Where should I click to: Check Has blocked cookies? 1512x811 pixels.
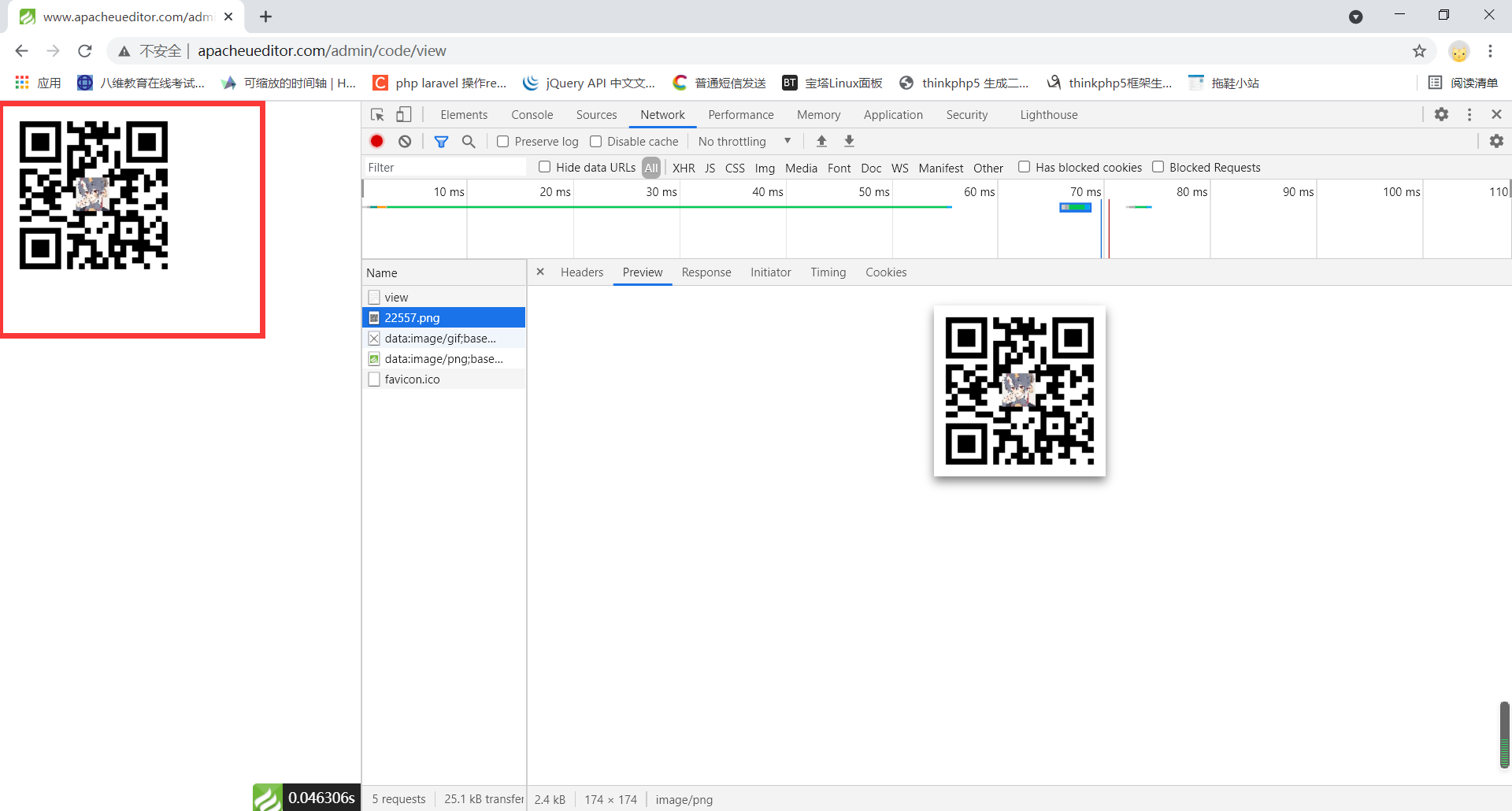tap(1024, 167)
